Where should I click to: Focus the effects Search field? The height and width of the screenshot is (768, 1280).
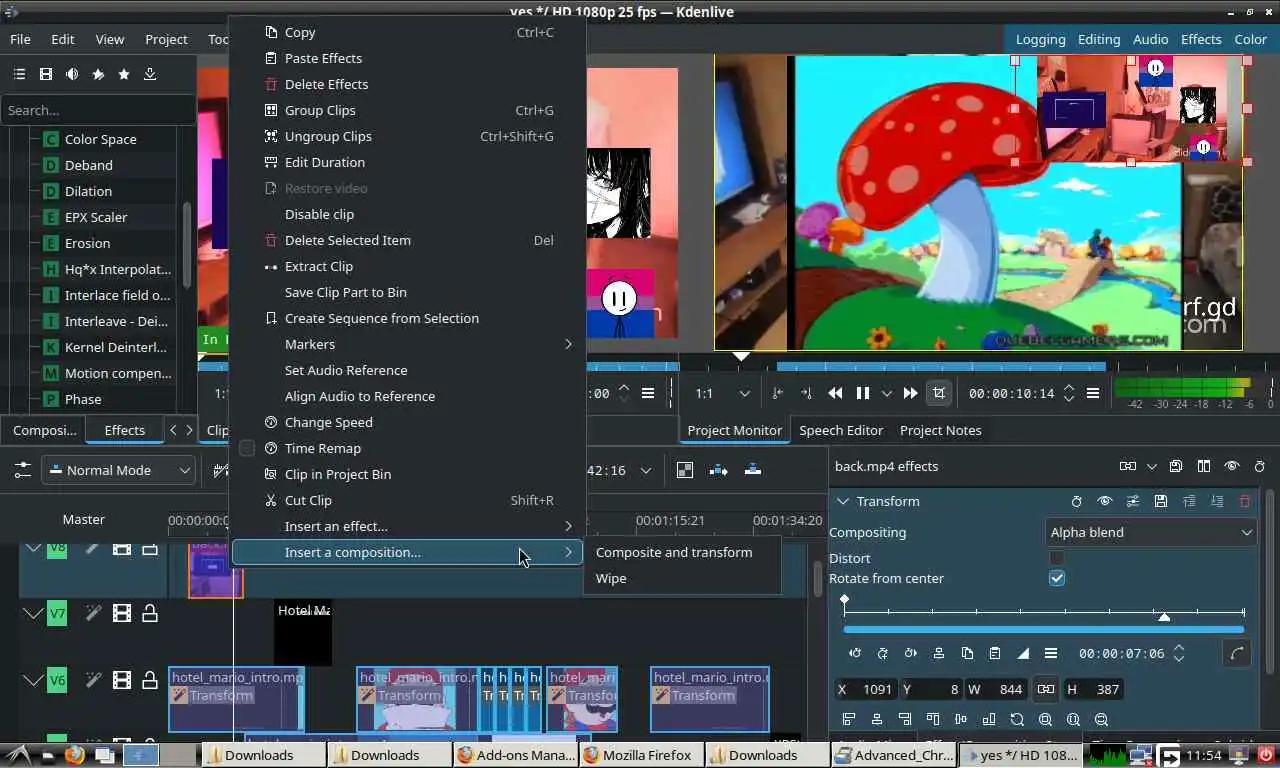click(98, 110)
